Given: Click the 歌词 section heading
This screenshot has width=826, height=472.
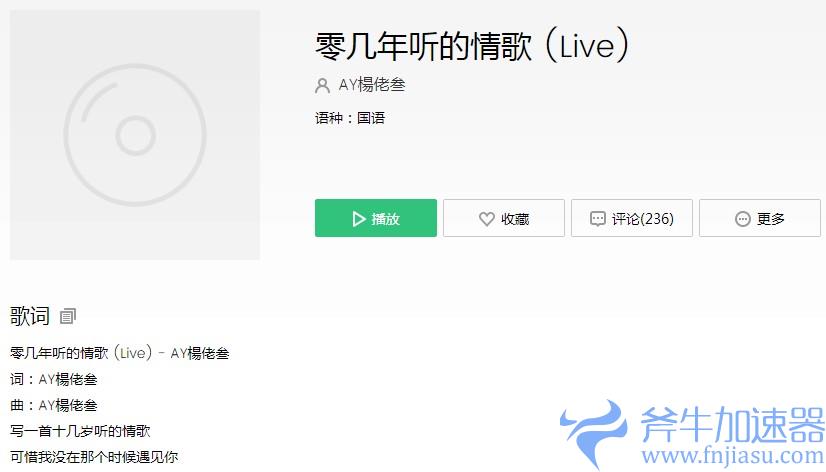Looking at the screenshot, I should tap(30, 316).
